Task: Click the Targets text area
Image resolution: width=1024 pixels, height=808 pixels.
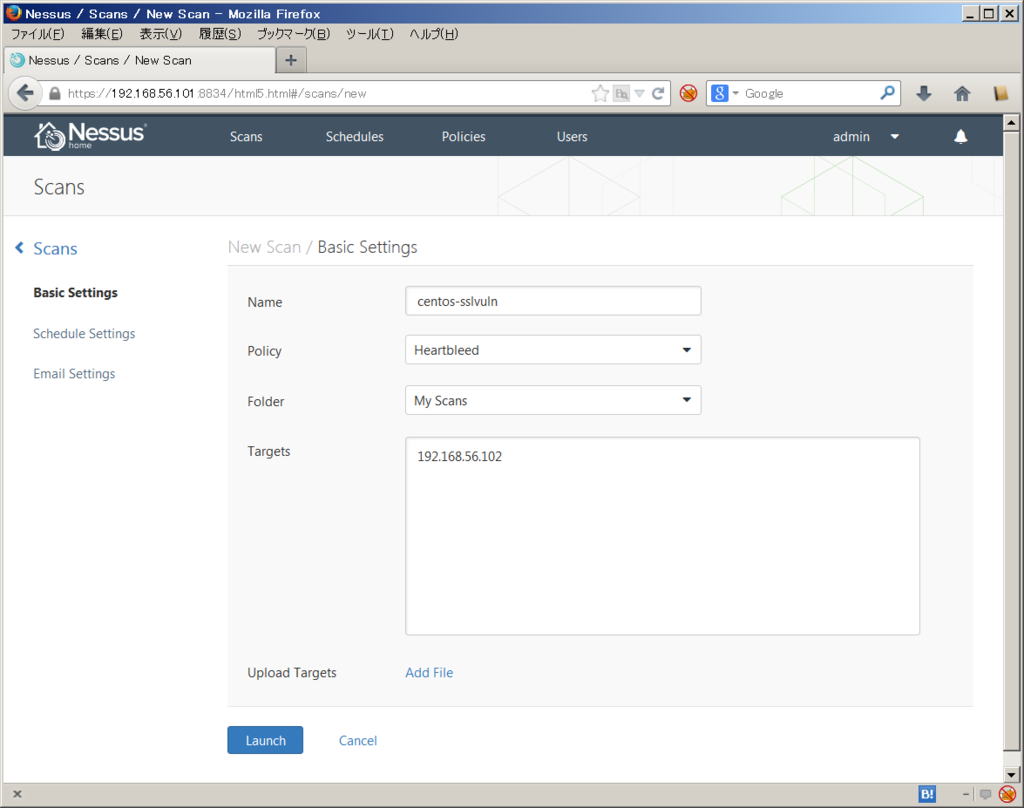Action: 662,536
